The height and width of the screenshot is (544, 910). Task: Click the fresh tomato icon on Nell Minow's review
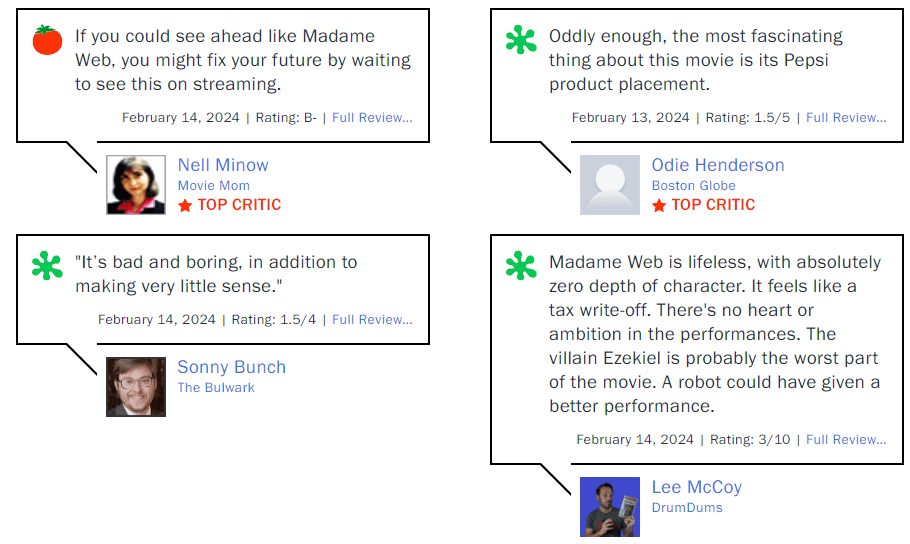(x=47, y=40)
